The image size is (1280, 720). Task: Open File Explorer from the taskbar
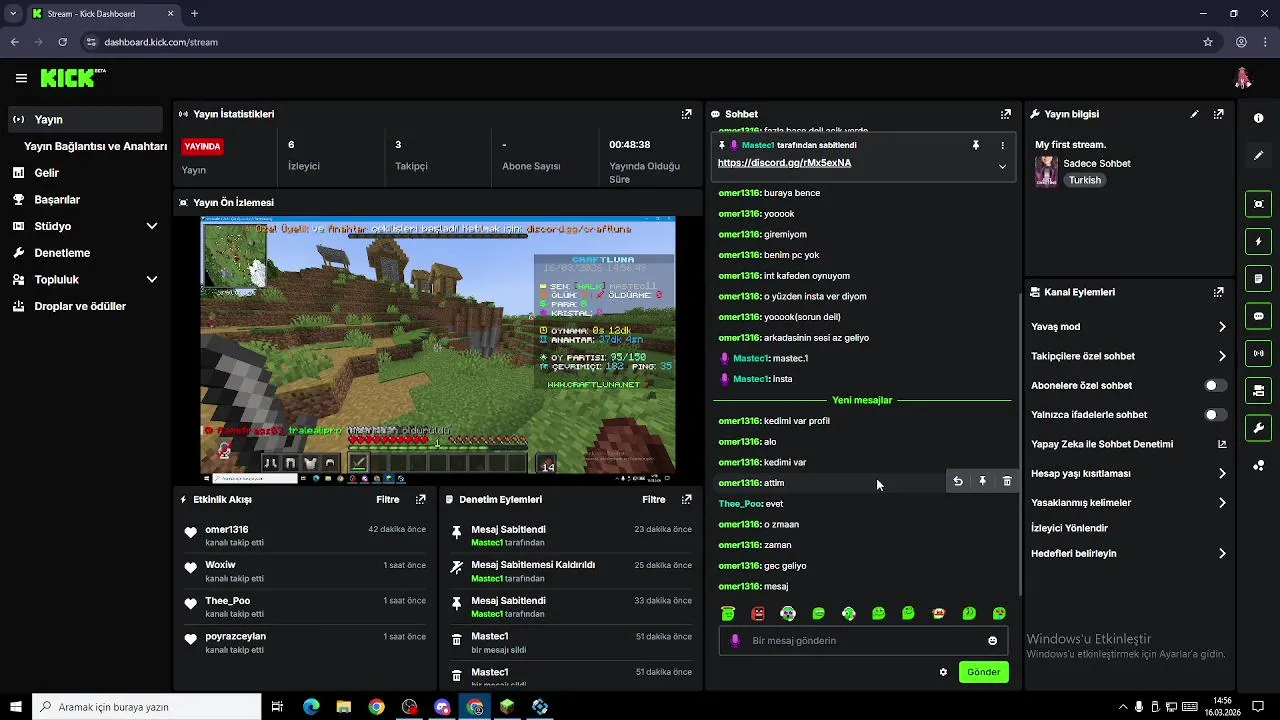[x=343, y=707]
